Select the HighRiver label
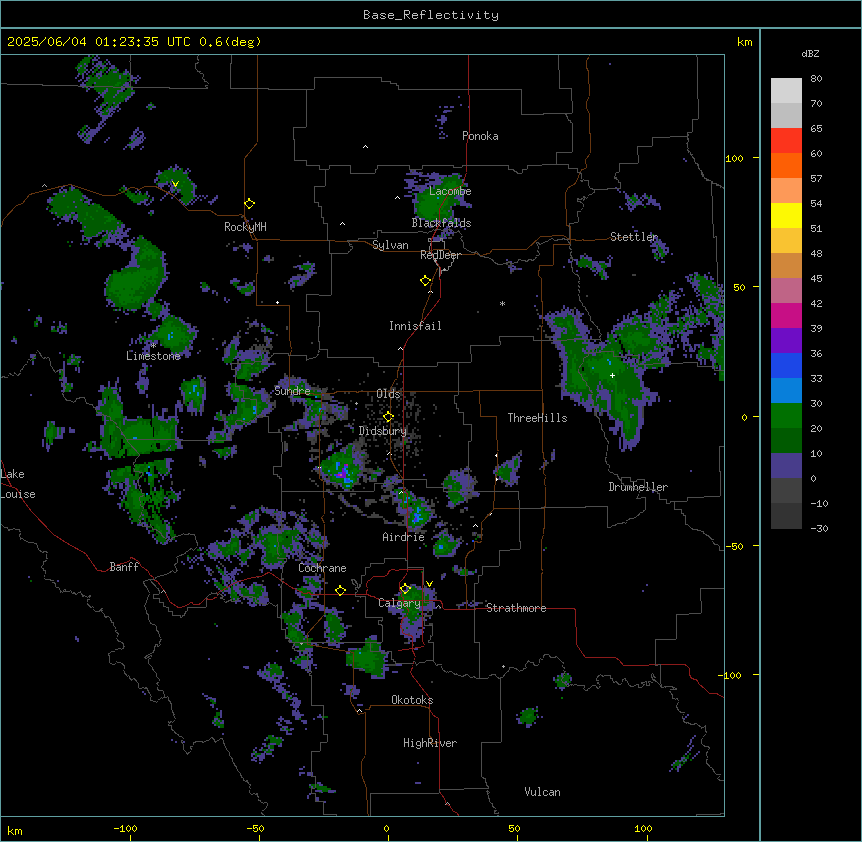 (430, 743)
